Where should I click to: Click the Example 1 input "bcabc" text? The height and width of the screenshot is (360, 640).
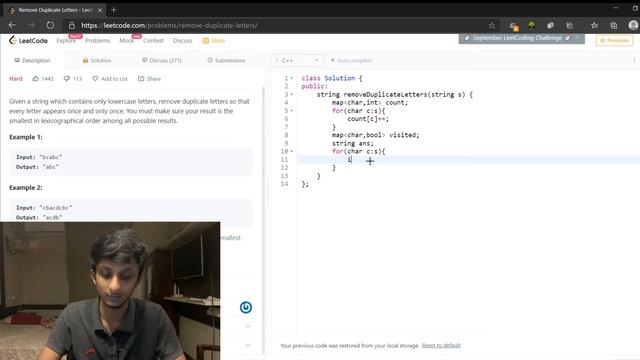(x=51, y=157)
